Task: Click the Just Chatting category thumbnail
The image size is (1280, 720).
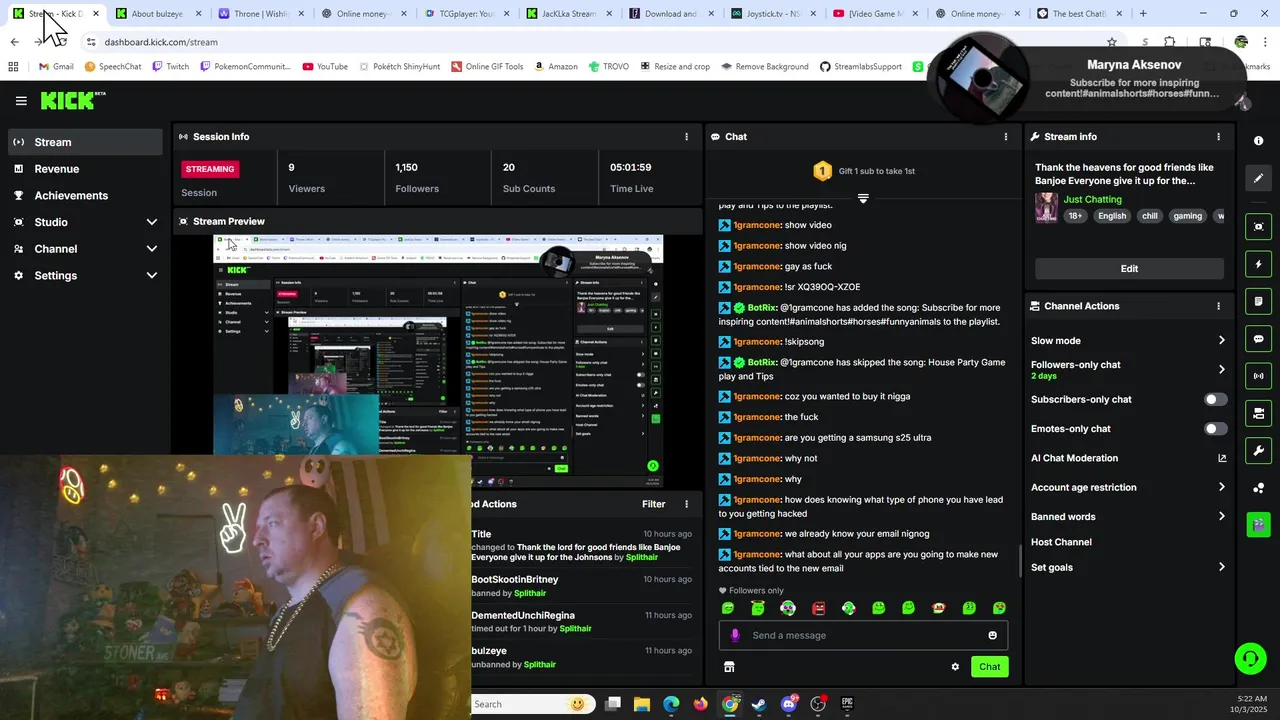Action: coord(1046,207)
